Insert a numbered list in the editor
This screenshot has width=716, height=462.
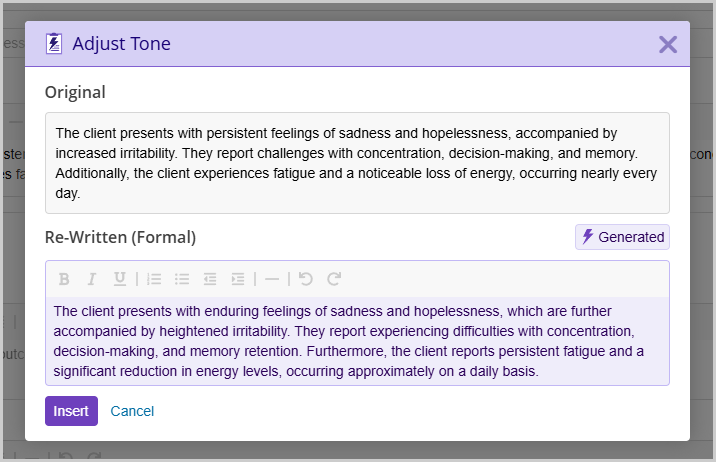coord(154,279)
